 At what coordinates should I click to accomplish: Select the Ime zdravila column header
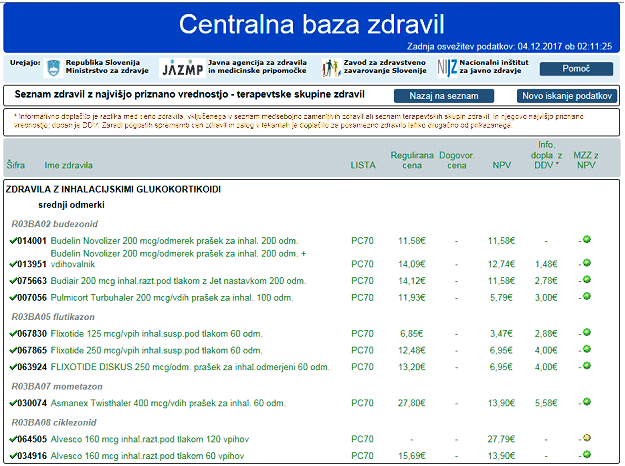(x=69, y=165)
